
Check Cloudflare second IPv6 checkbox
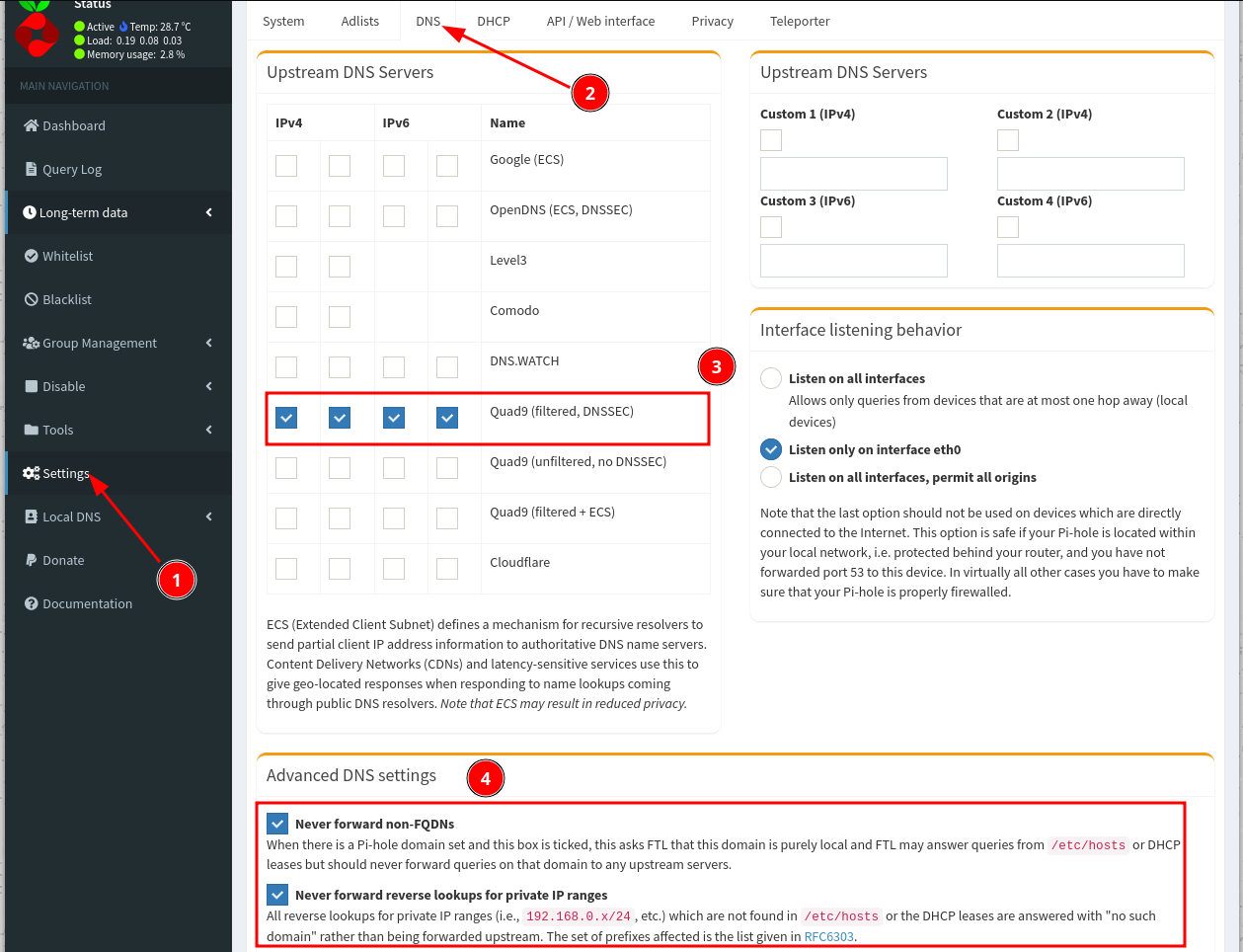[x=447, y=568]
